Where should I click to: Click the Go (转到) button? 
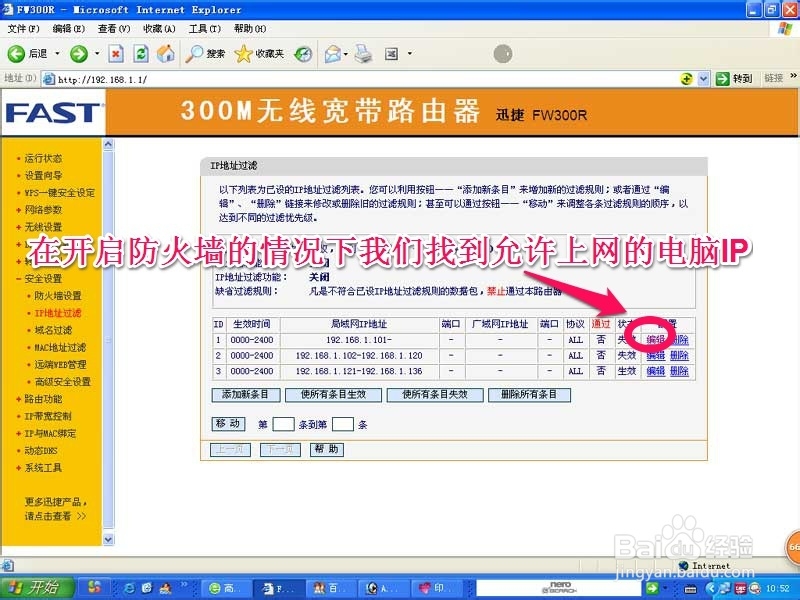click(x=735, y=79)
